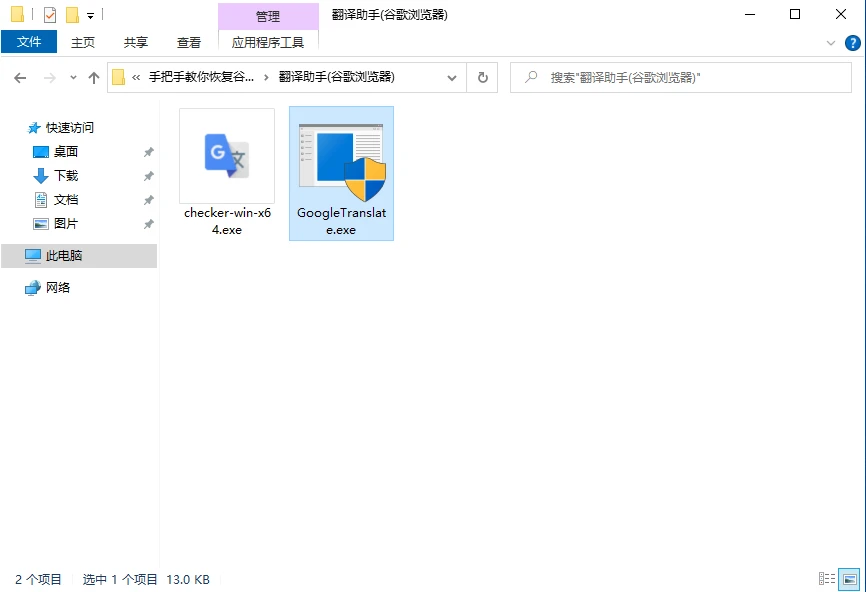This screenshot has width=866, height=592.
Task: Click the 快速访问 star icon
Action: pos(34,128)
